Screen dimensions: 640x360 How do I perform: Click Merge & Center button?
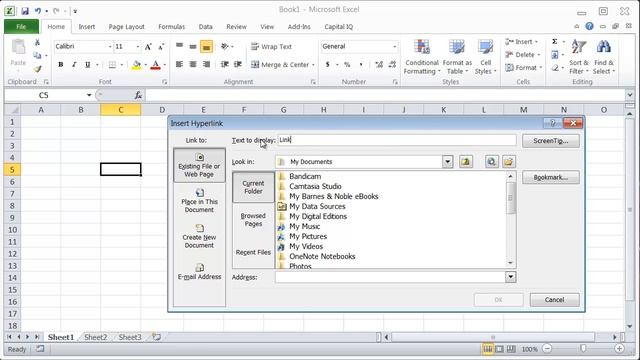(283, 64)
